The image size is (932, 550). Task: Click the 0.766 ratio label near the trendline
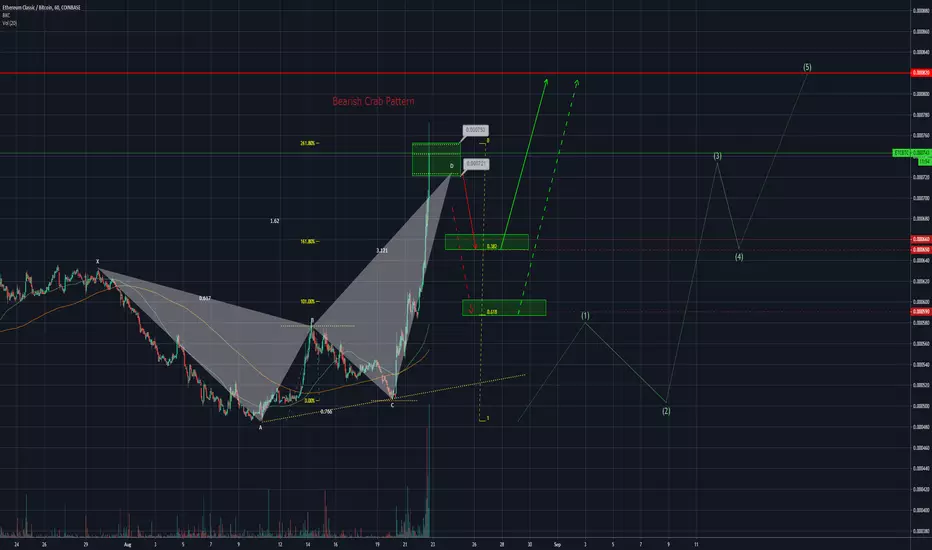point(326,411)
